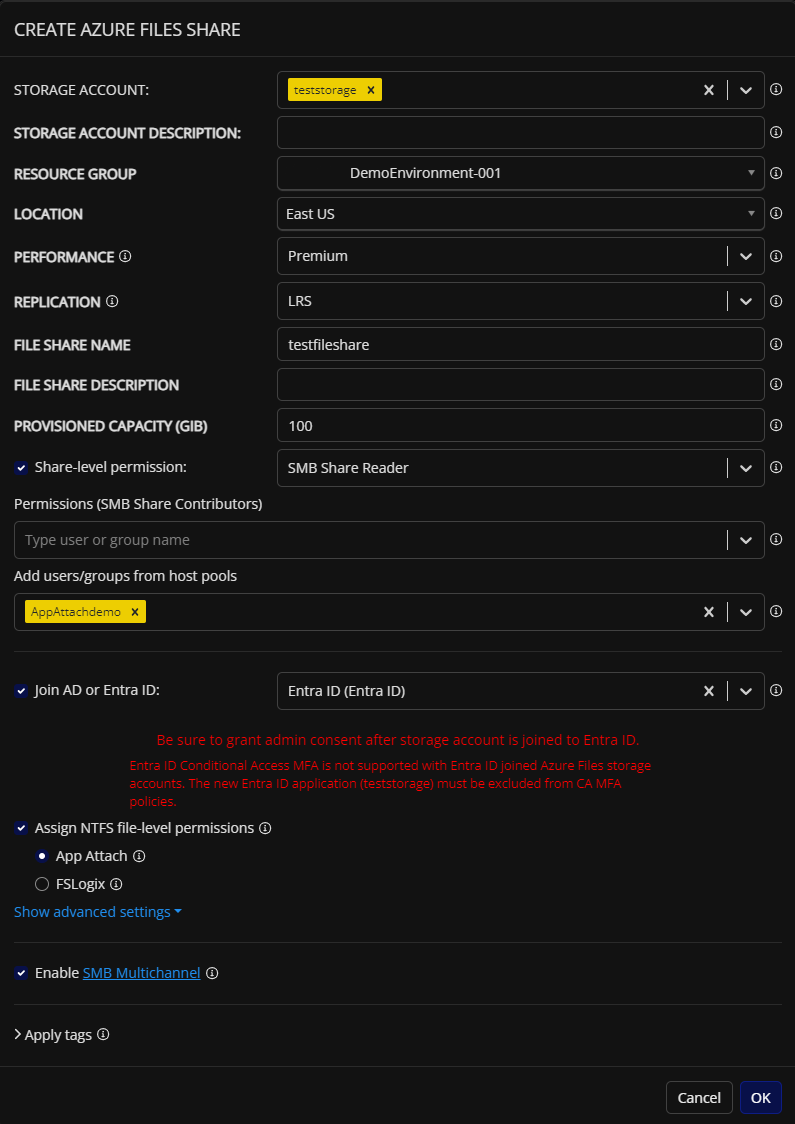Click info icon next to SMB Multichannel
This screenshot has width=795, height=1124.
pyautogui.click(x=211, y=973)
